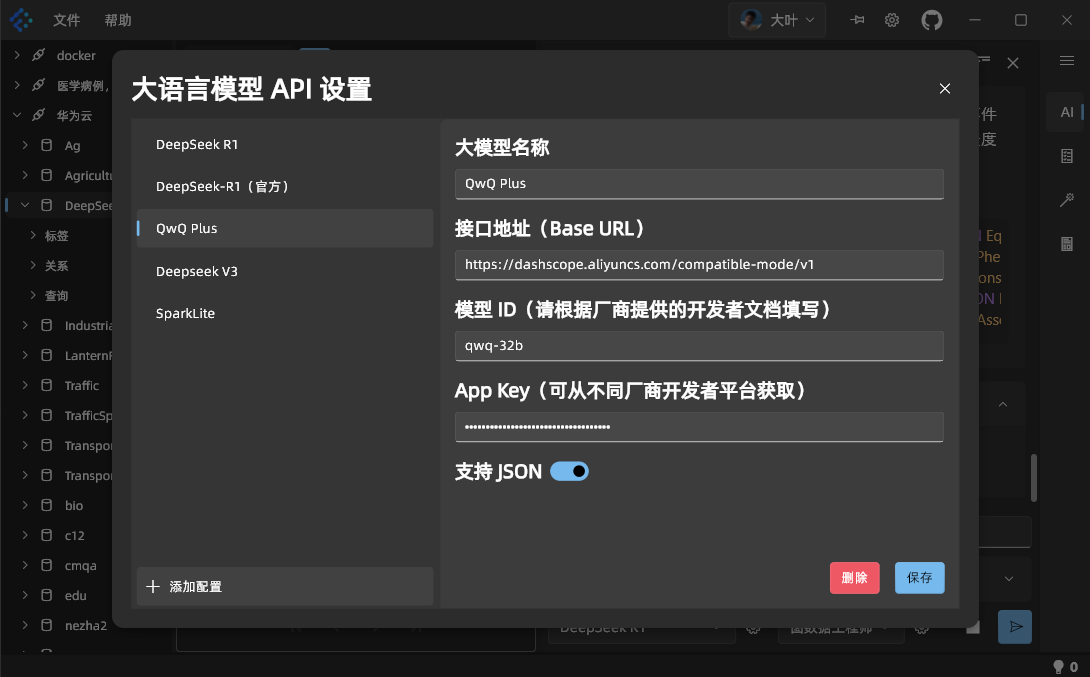Click the hamburger menu icon at right

tap(1067, 61)
